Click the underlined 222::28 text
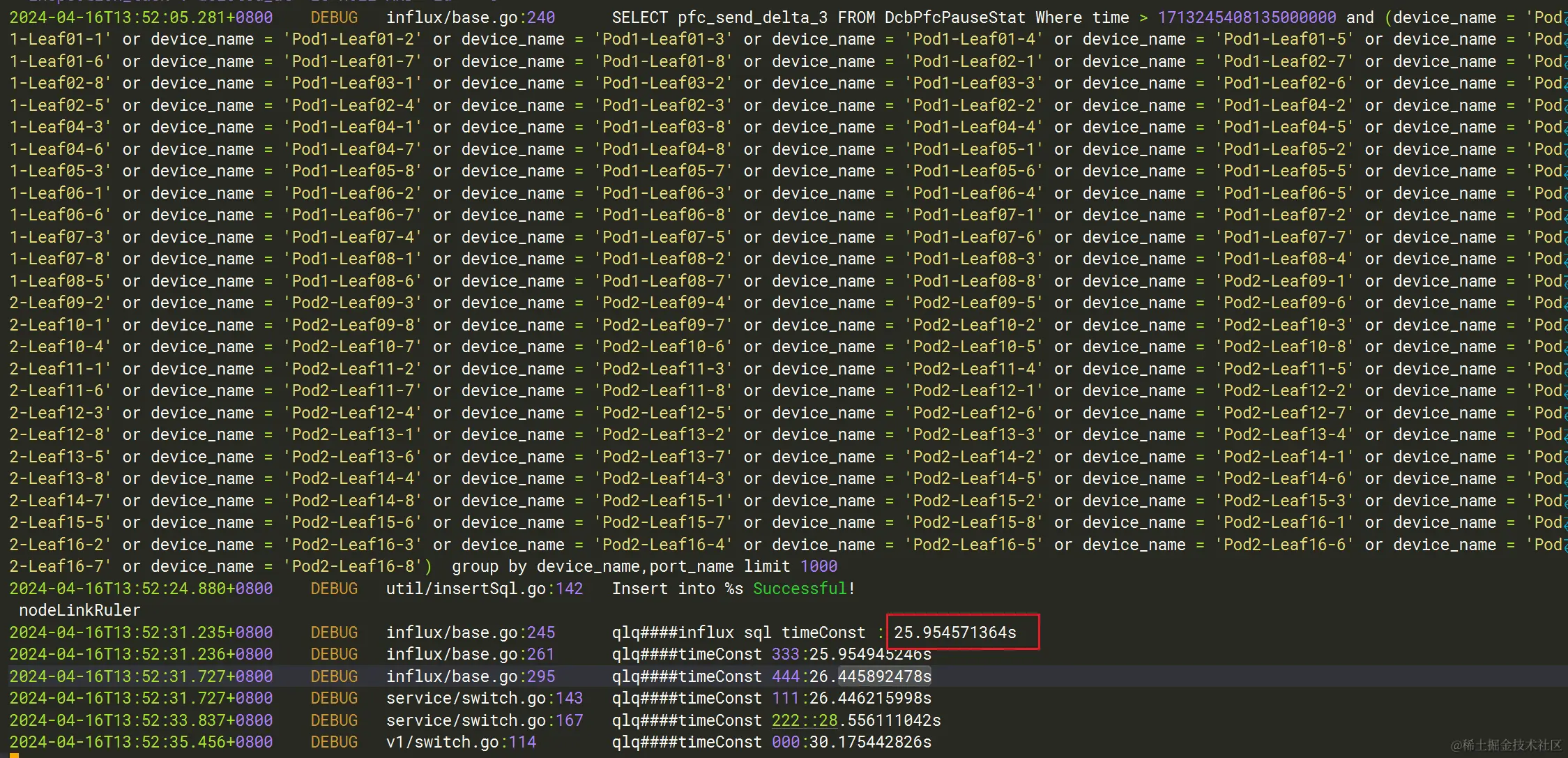Screen dimensions: 1568x758 pyautogui.click(x=804, y=720)
